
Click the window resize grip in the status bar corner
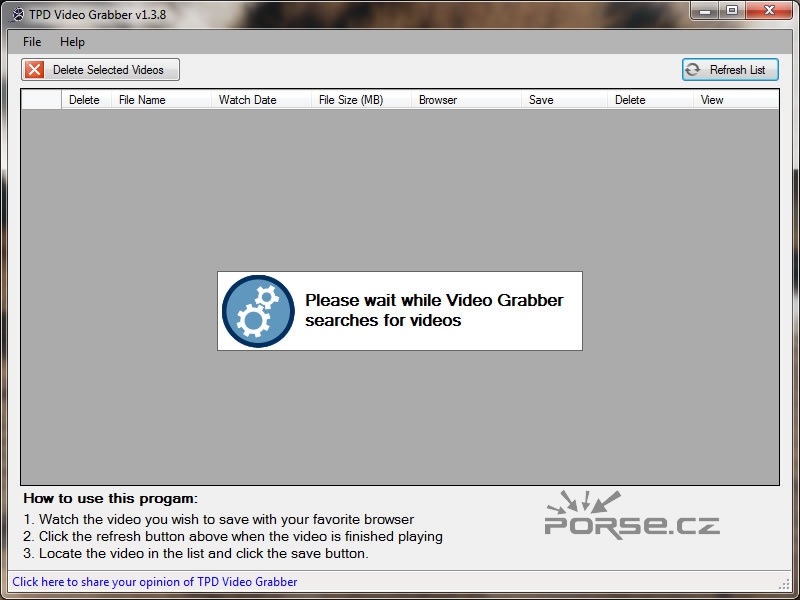point(783,583)
